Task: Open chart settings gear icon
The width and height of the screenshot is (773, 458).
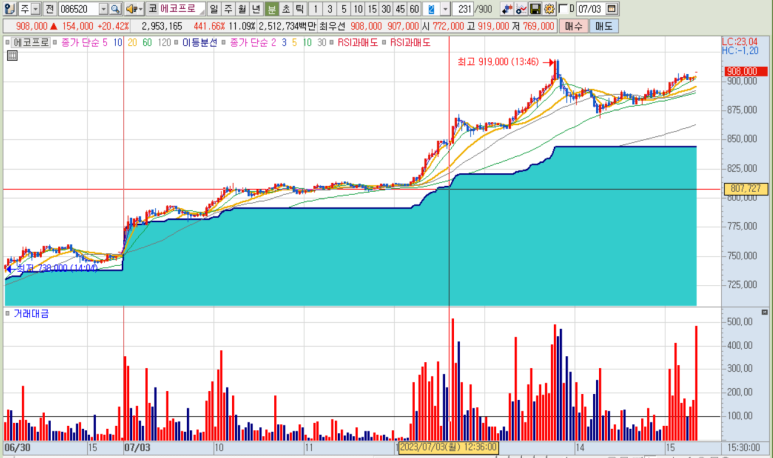Action: (549, 9)
